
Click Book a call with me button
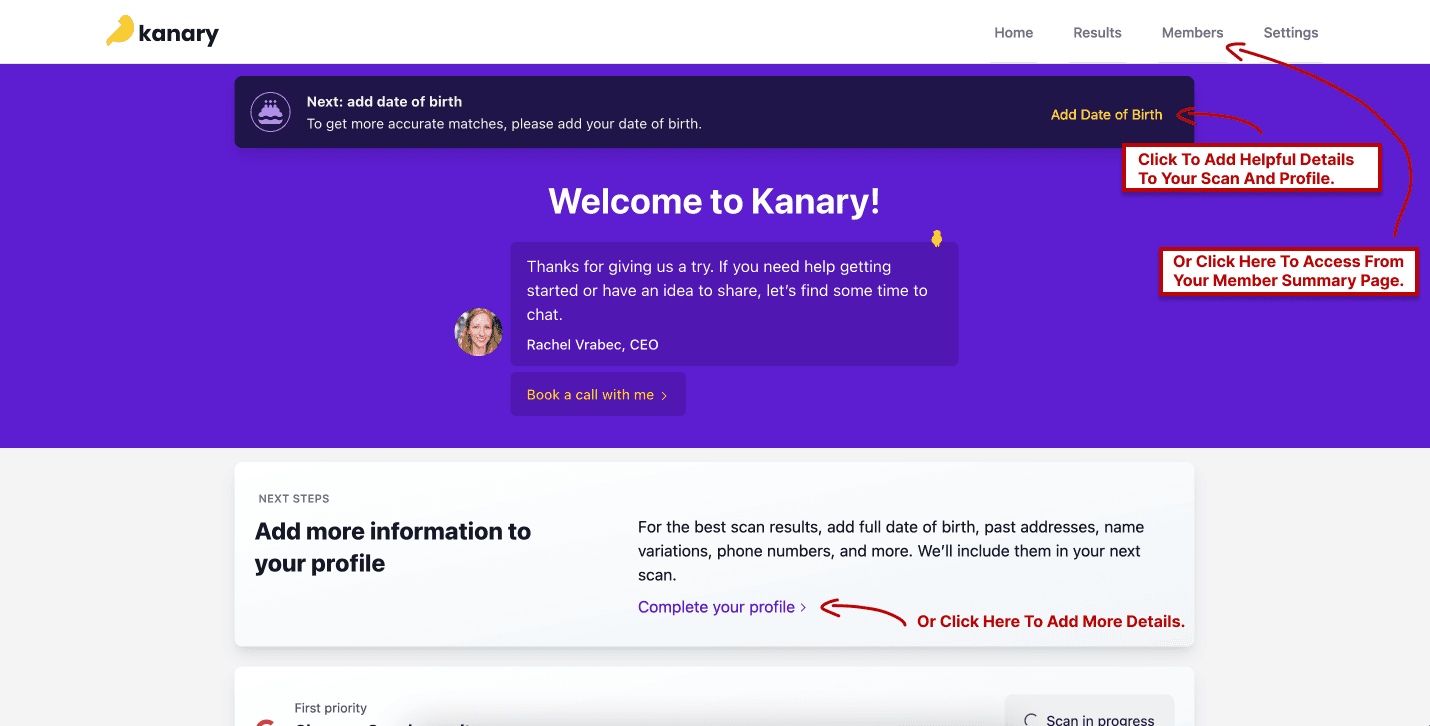[598, 395]
